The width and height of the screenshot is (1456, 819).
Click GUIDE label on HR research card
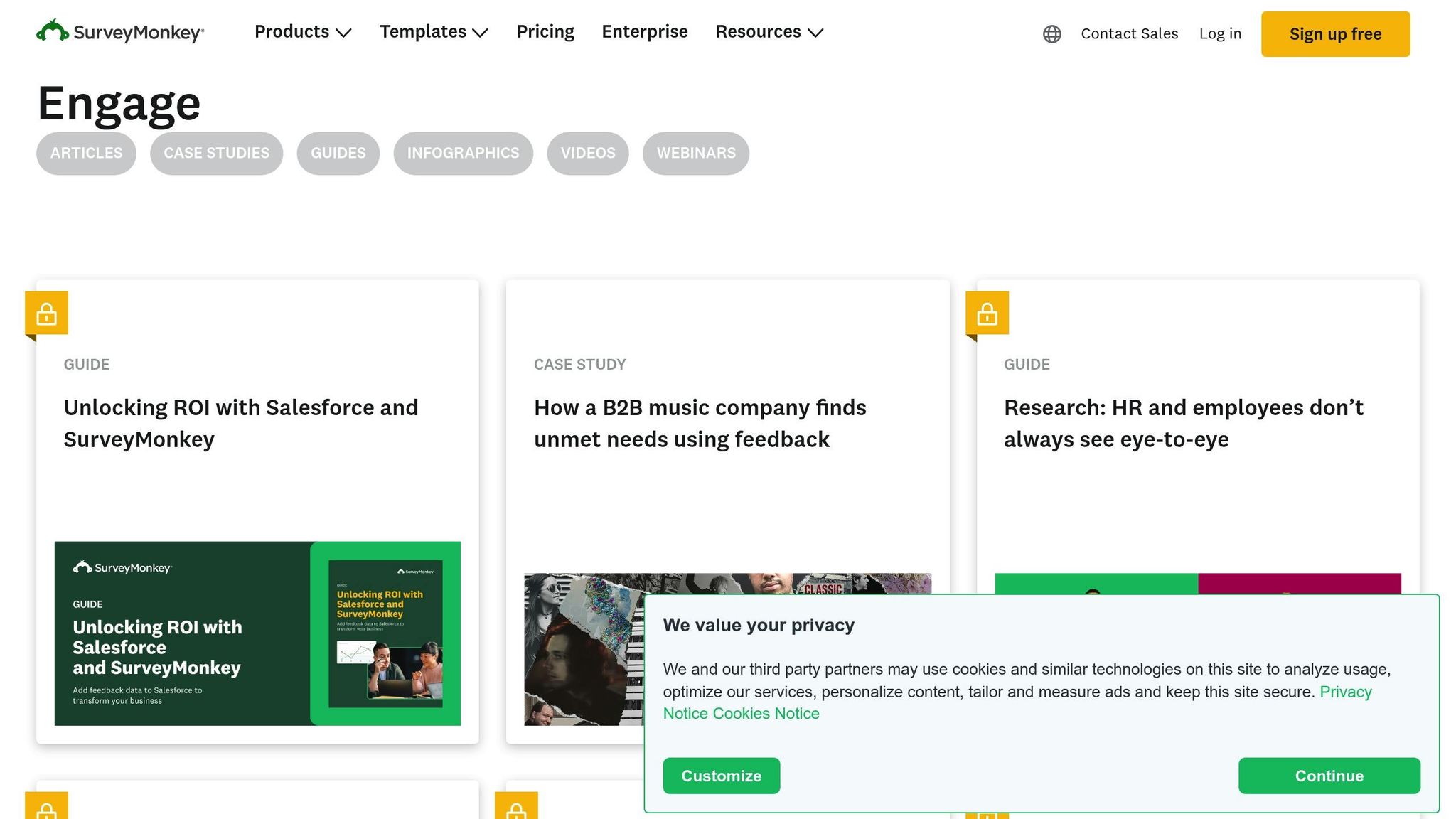click(1027, 365)
